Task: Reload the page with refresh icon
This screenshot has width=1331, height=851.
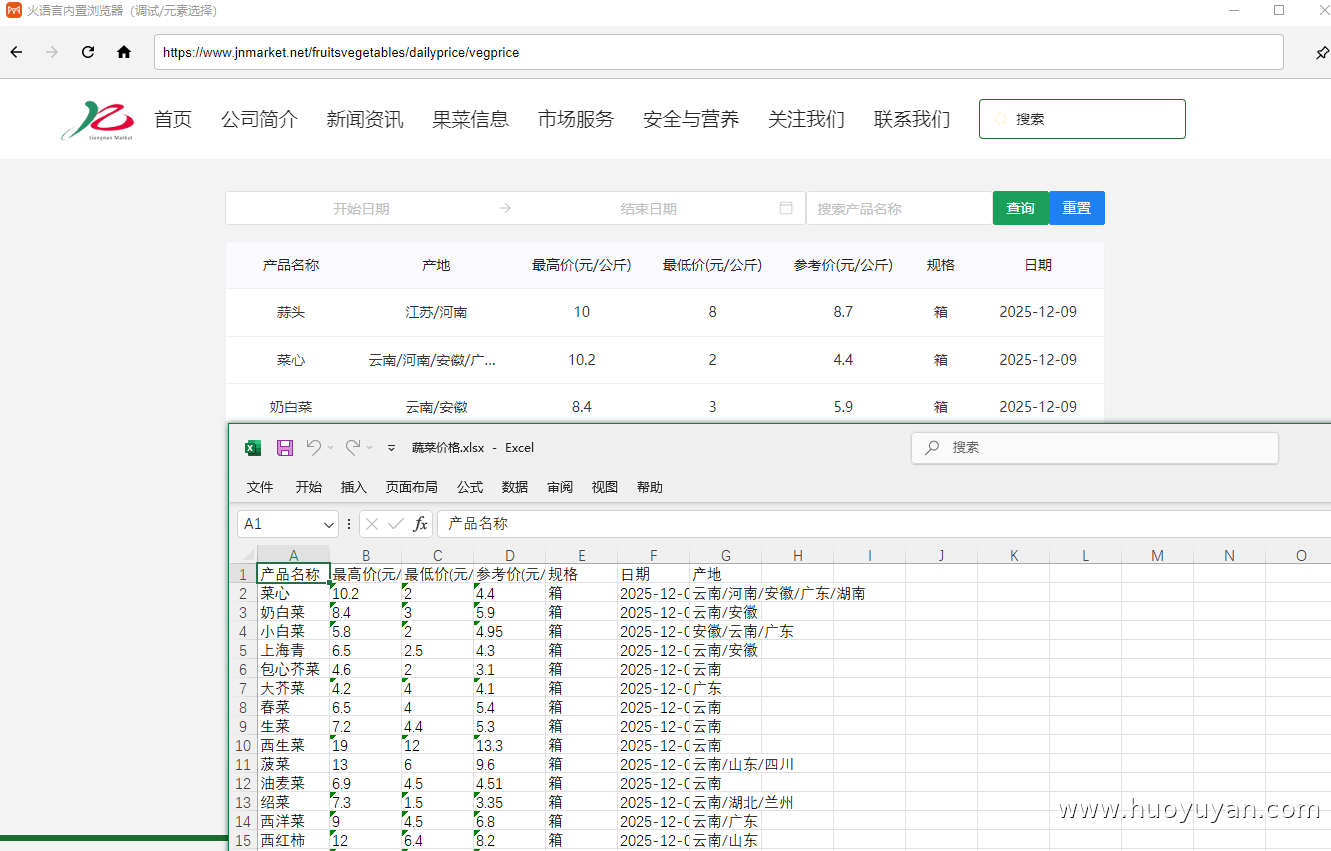Action: 88,52
